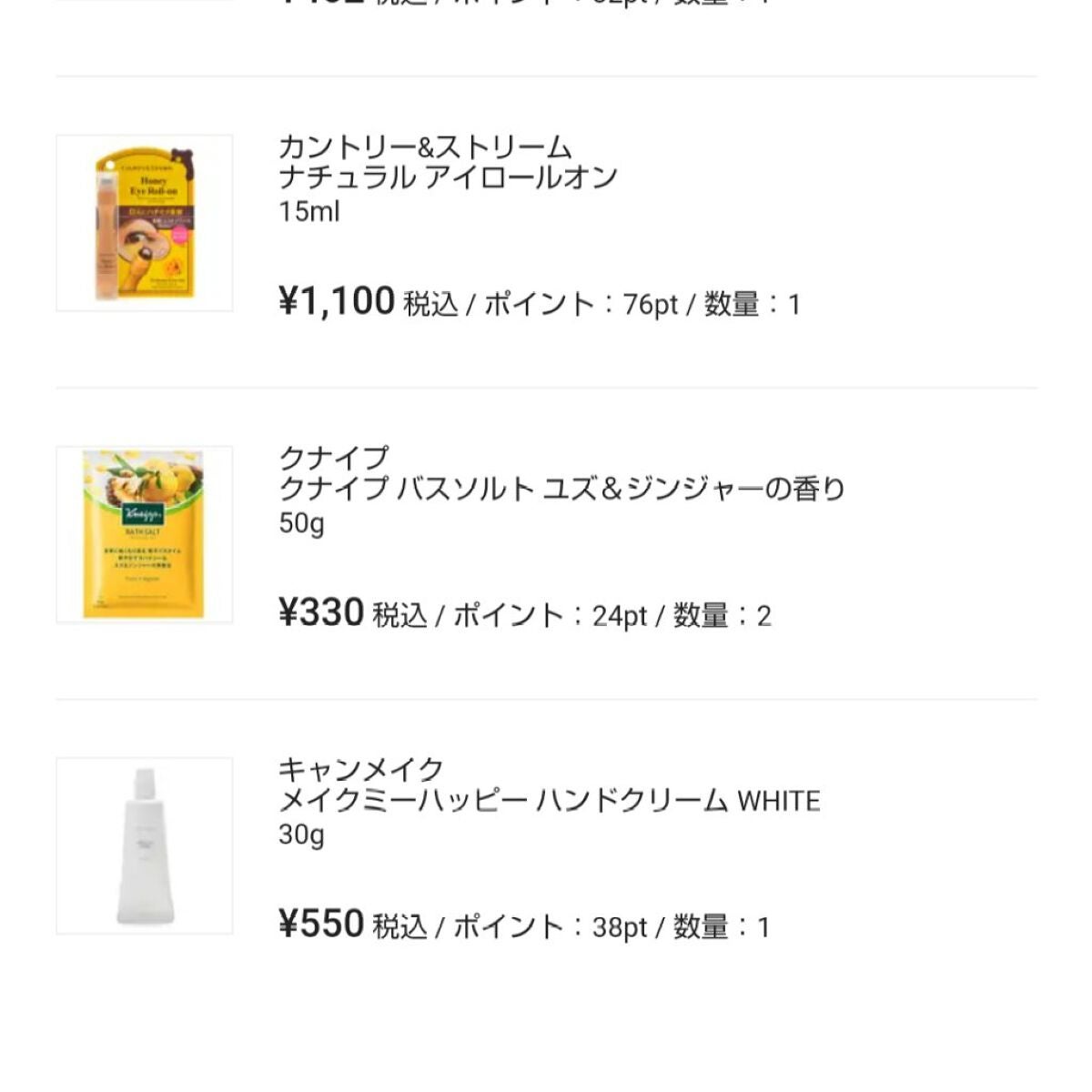This screenshot has width=1092, height=1092.
Task: Tap the 数量:2 quantity text
Action: pos(722,616)
